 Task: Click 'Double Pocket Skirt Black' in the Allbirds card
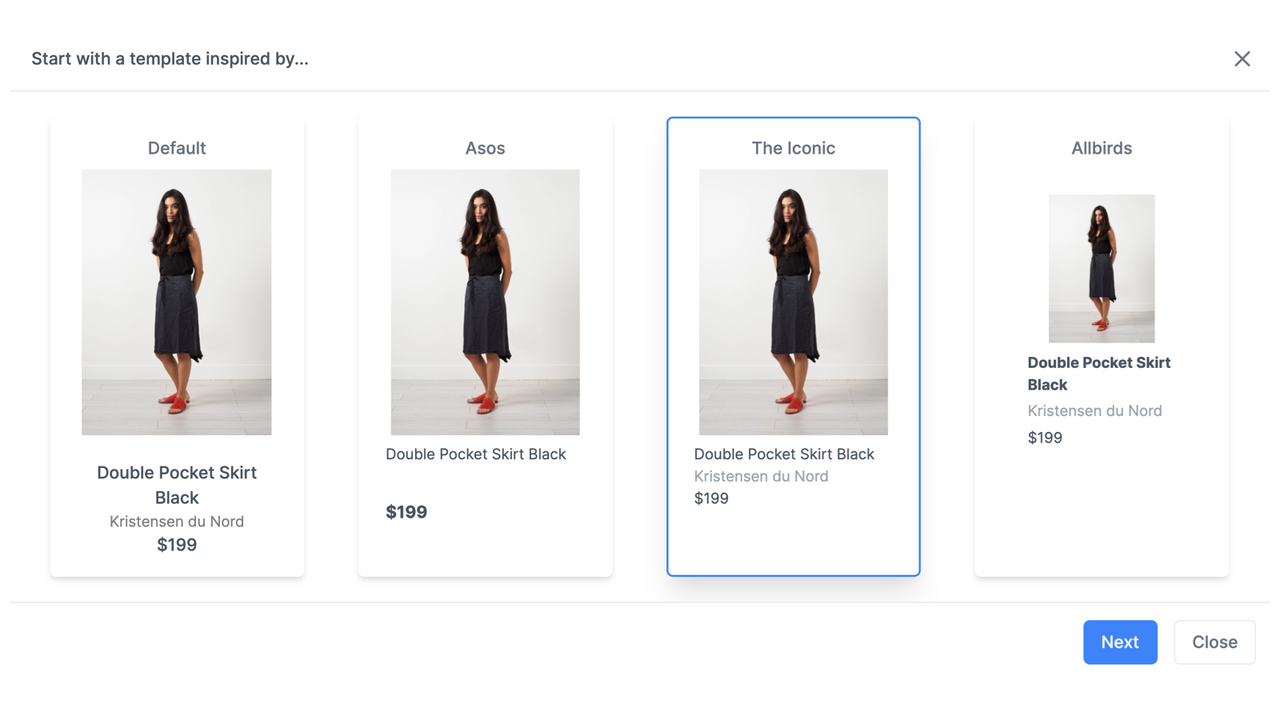(x=1098, y=374)
